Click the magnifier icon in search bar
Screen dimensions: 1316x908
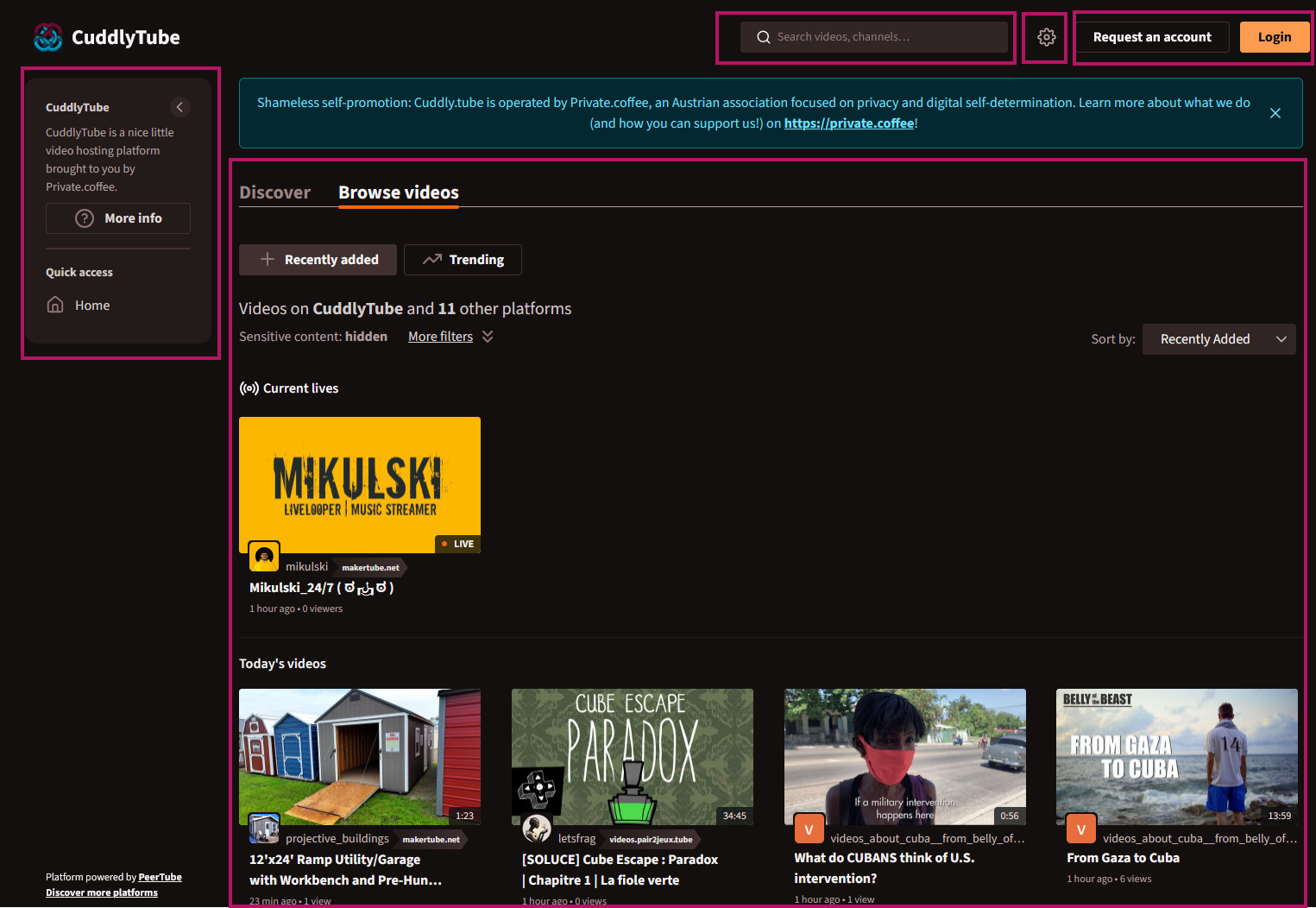coord(763,37)
